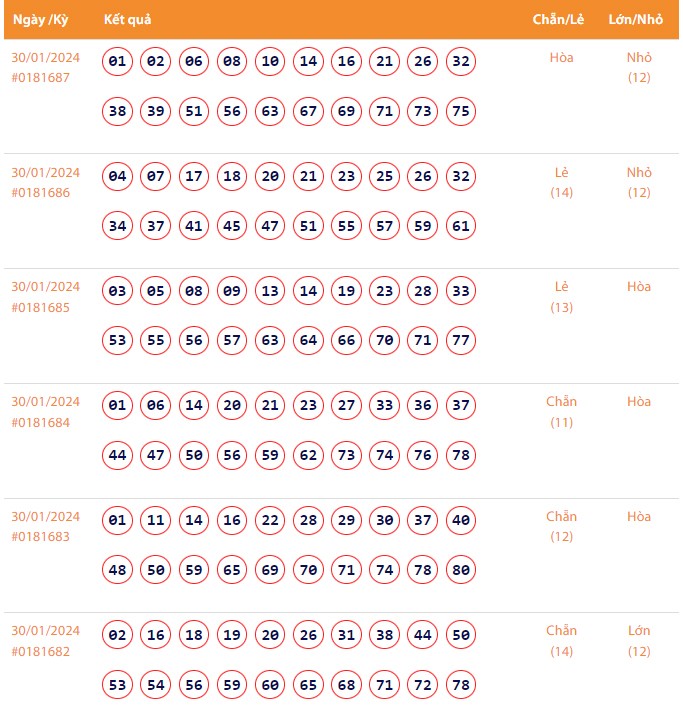This screenshot has height=716, width=683.
Task: Select "Lớn (12)" result for draw #0181682
Action: click(x=639, y=641)
